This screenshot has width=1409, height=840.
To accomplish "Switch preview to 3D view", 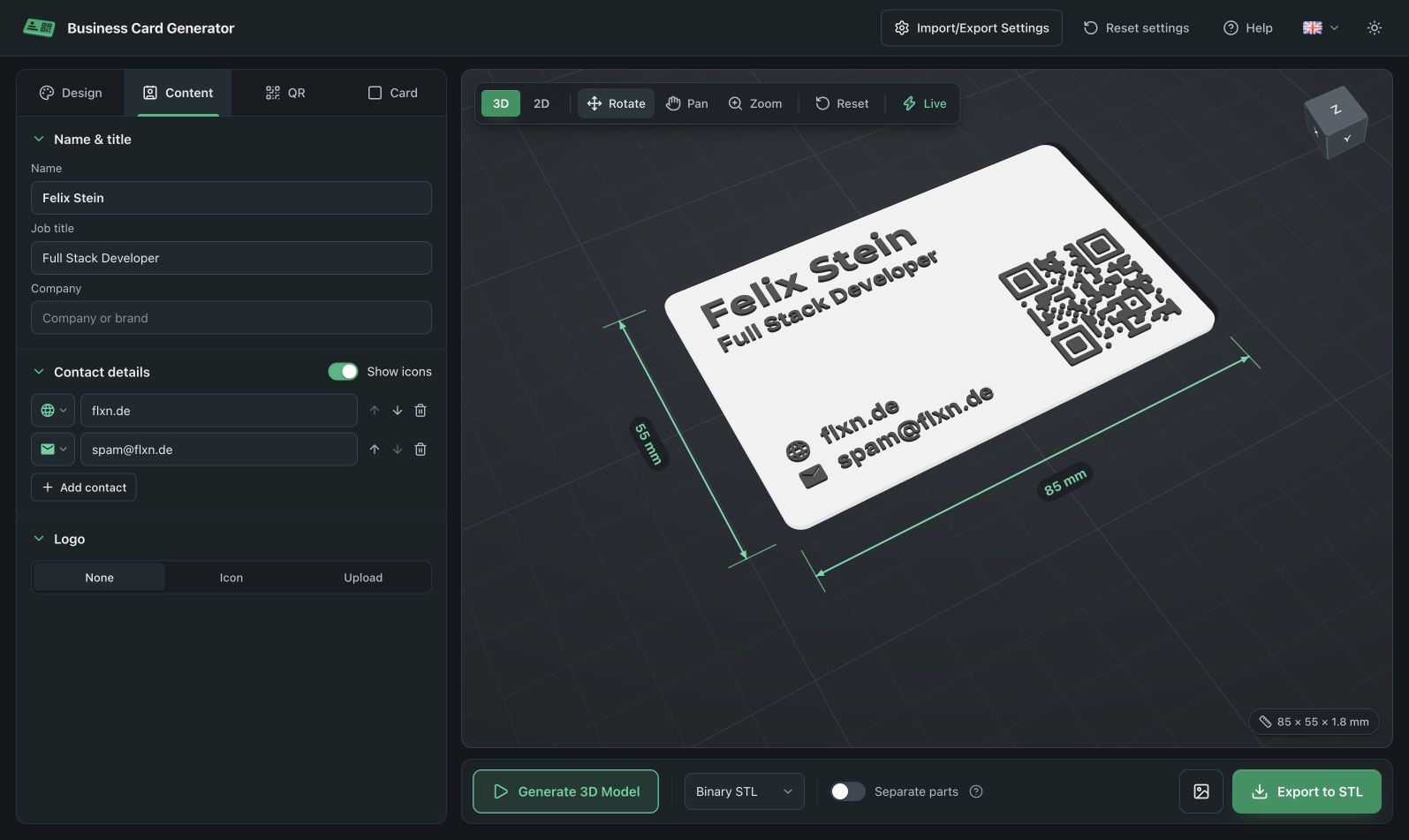I will (501, 103).
